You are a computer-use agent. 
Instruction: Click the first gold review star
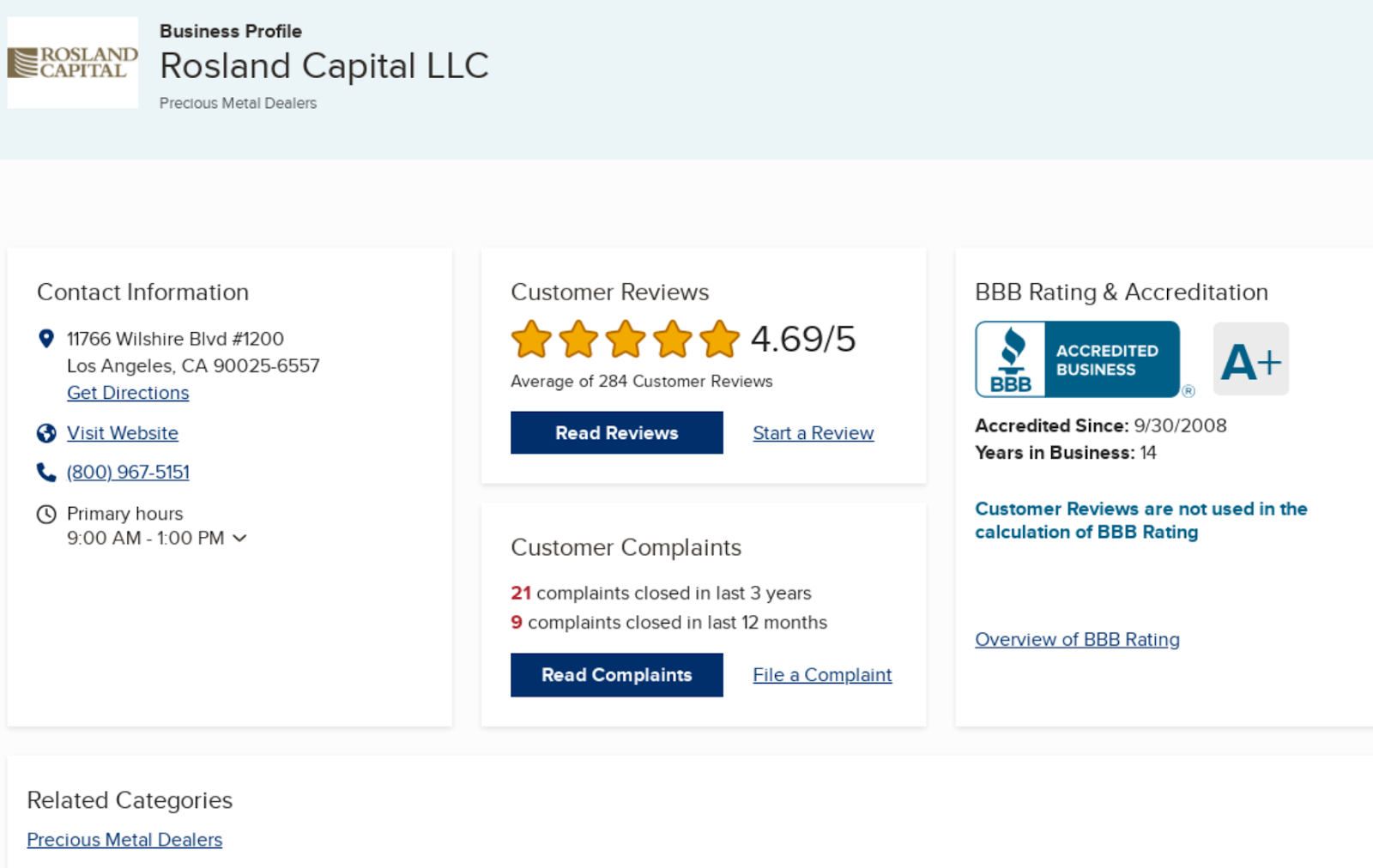click(531, 339)
